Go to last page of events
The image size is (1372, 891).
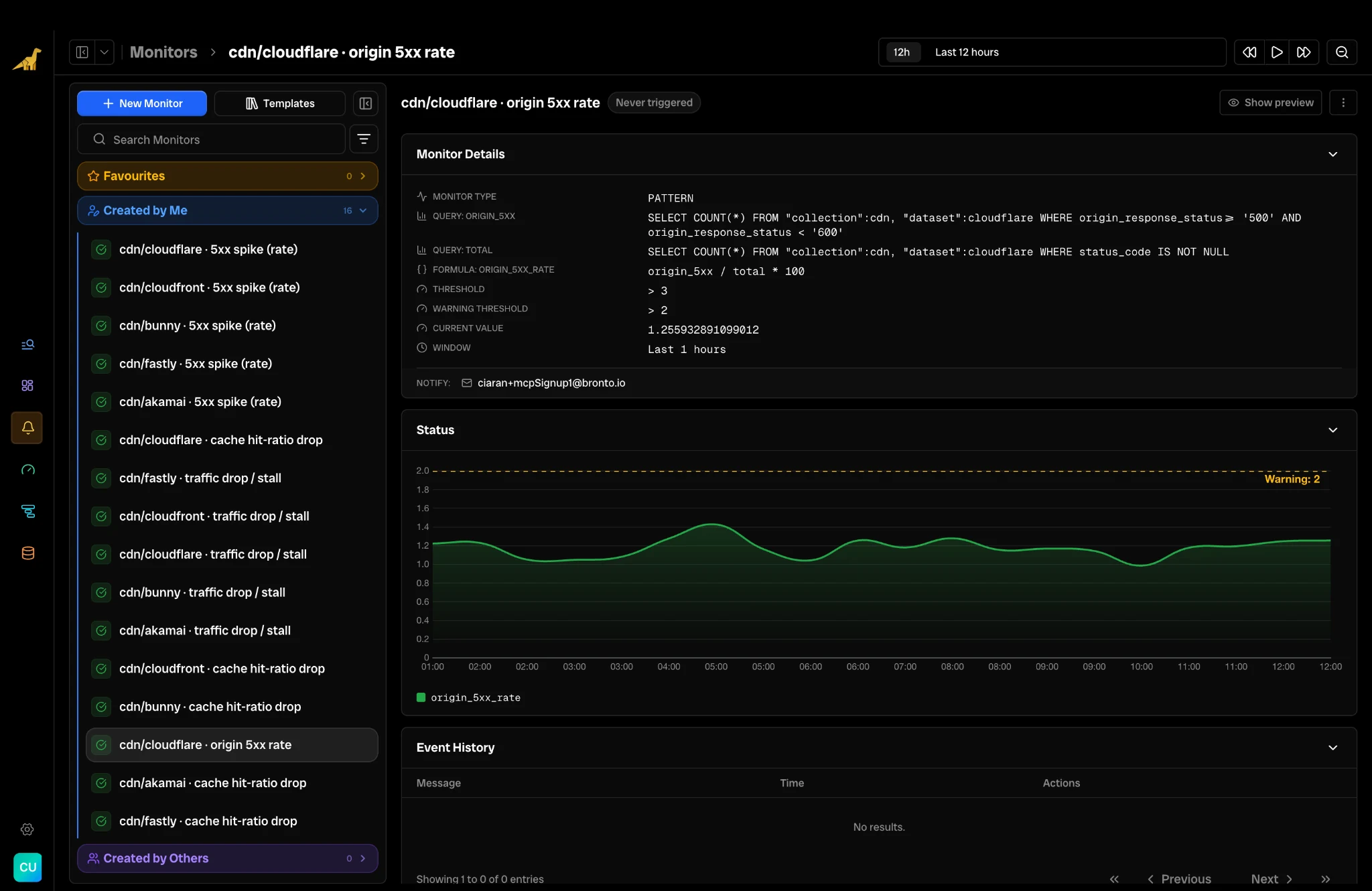pyautogui.click(x=1325, y=879)
